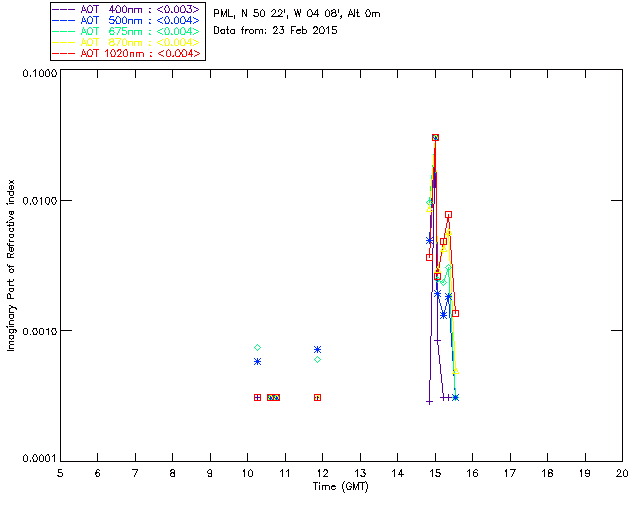The image size is (640, 512).
Task: Click the 0.0010 y-axis tick label
Action: click(x=39, y=331)
